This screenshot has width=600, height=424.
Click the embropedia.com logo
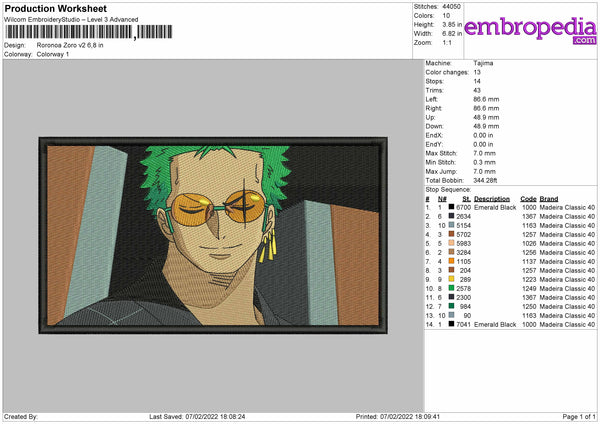[530, 31]
